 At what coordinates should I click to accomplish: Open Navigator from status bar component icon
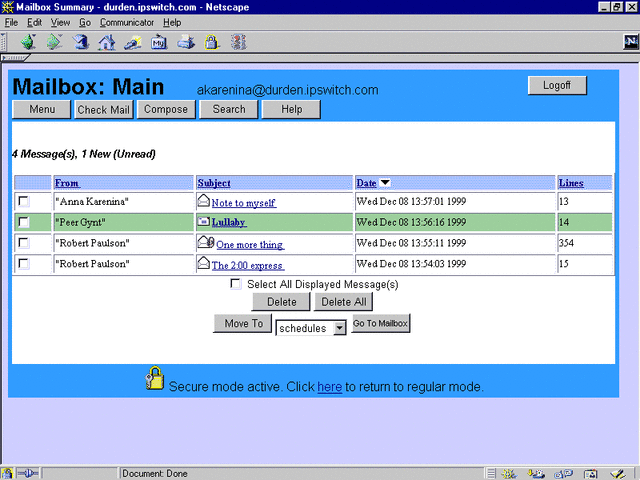coord(509,474)
